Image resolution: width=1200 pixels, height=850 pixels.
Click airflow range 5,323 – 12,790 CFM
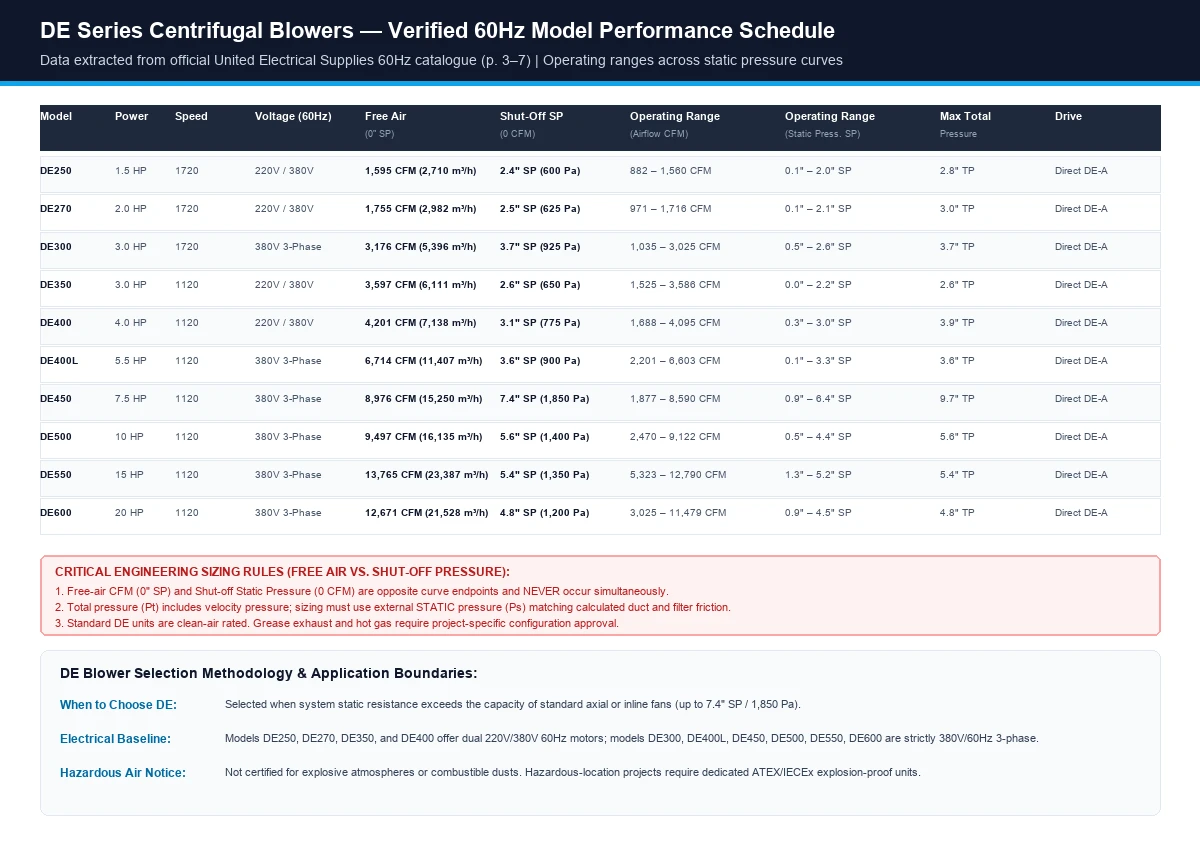(678, 475)
